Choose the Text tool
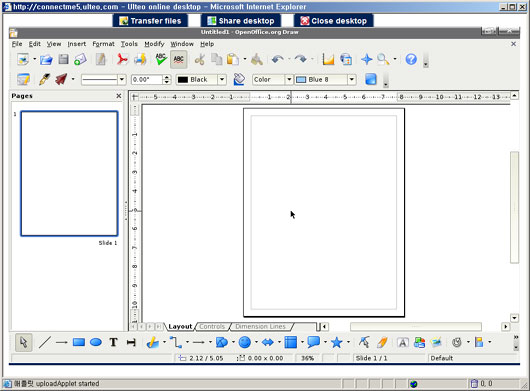 113,342
